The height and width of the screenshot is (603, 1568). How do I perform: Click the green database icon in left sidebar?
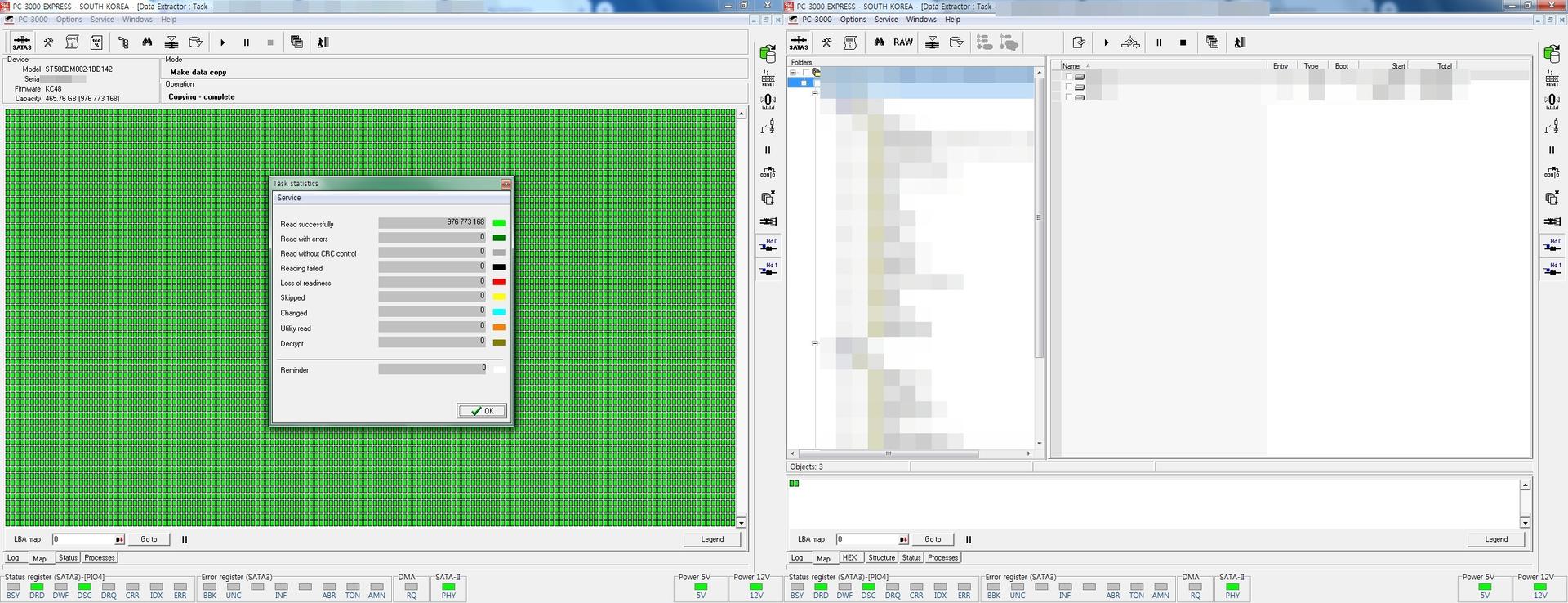point(768,54)
